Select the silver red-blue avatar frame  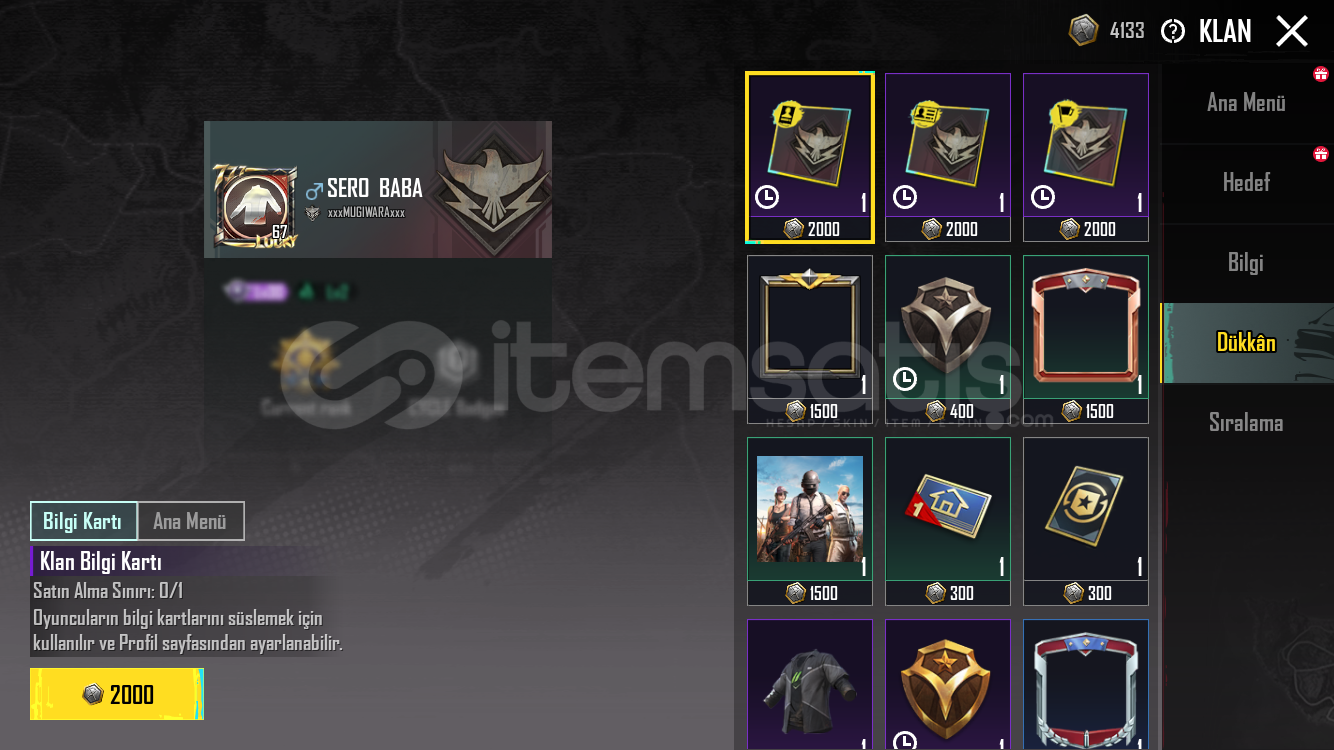point(1086,684)
